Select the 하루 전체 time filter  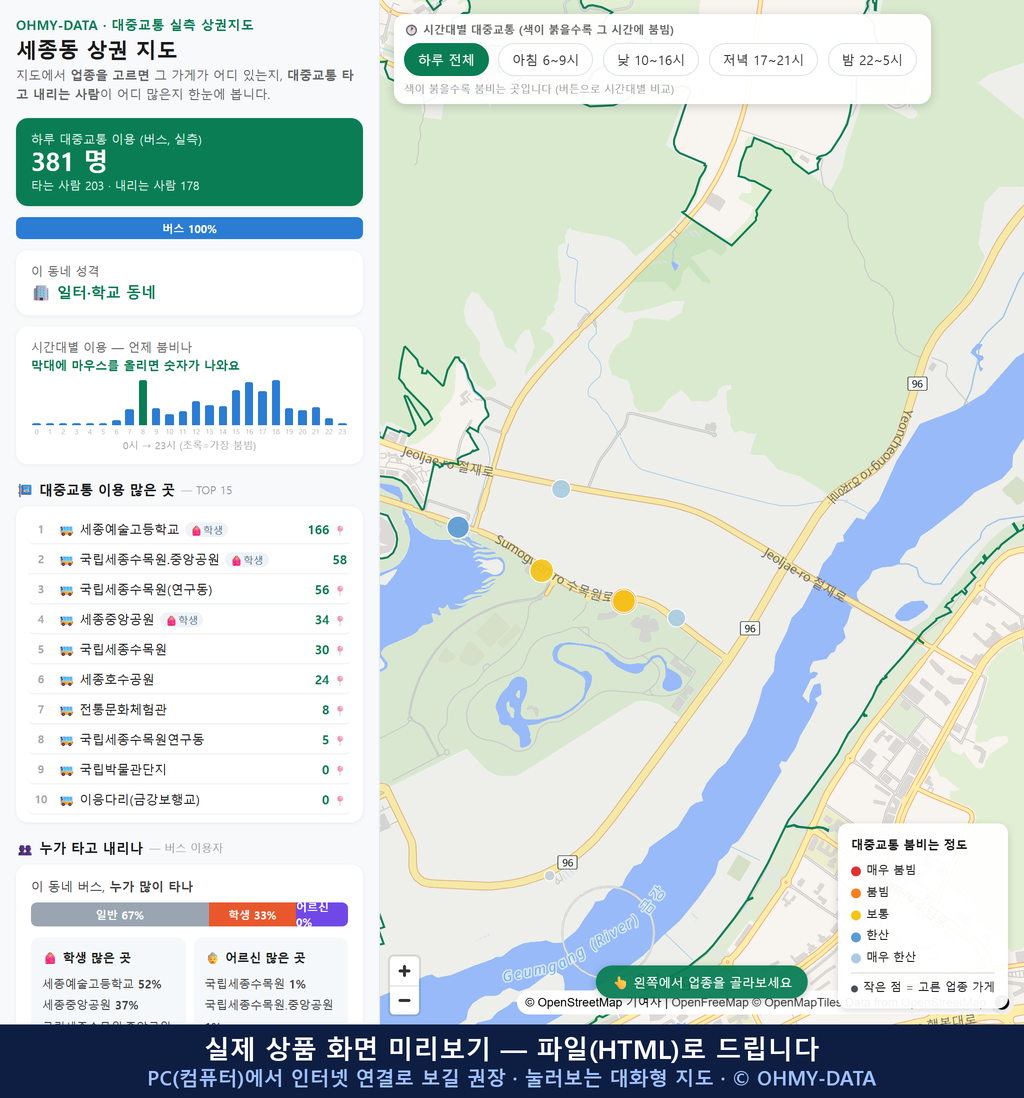(x=446, y=60)
